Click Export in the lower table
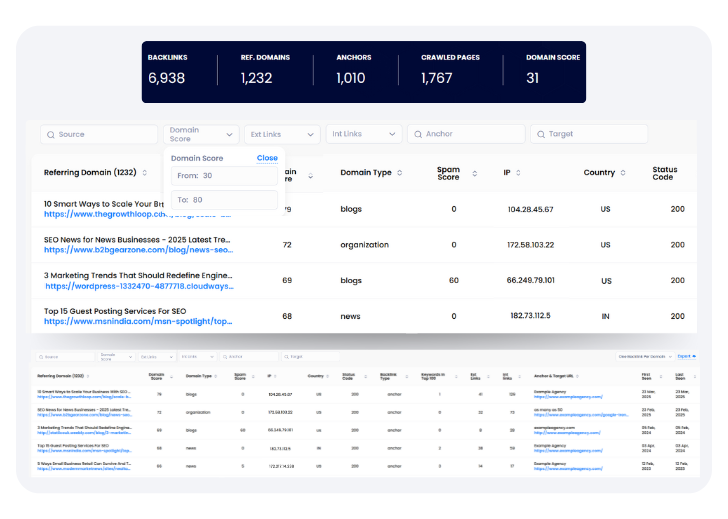This screenshot has height=519, width=728. tap(685, 356)
